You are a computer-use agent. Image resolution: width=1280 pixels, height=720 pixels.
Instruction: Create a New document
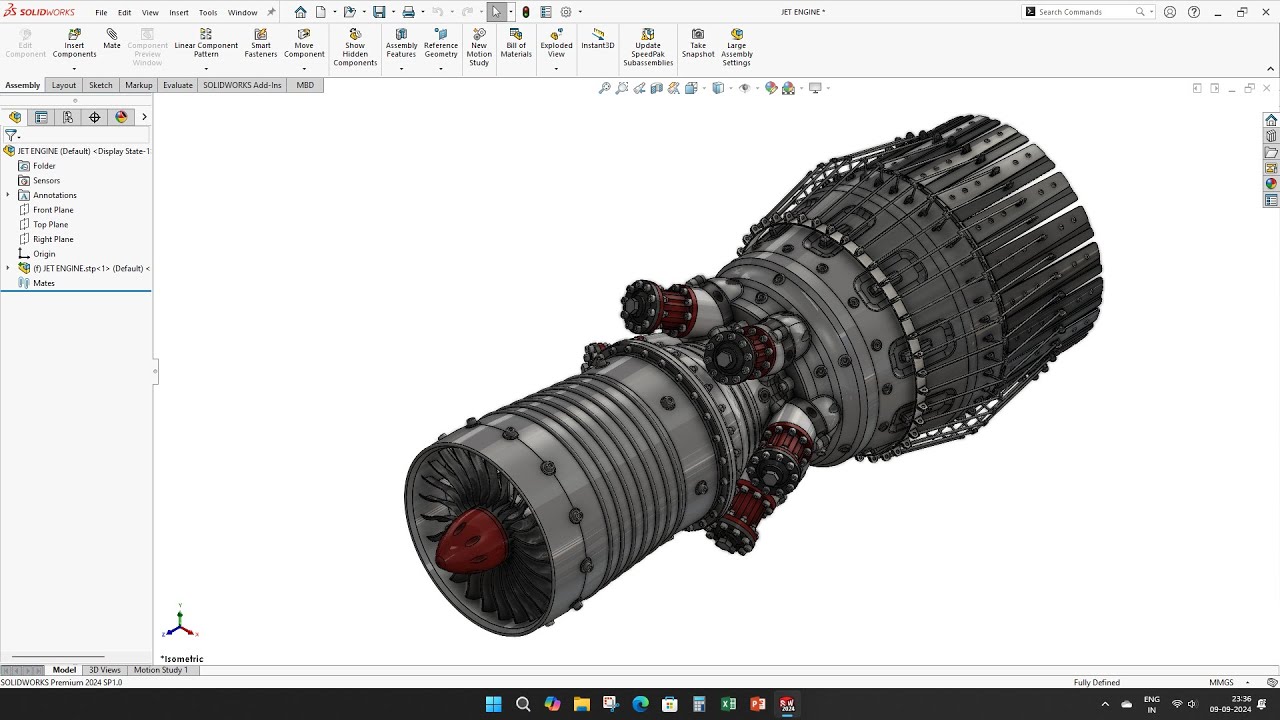[321, 12]
